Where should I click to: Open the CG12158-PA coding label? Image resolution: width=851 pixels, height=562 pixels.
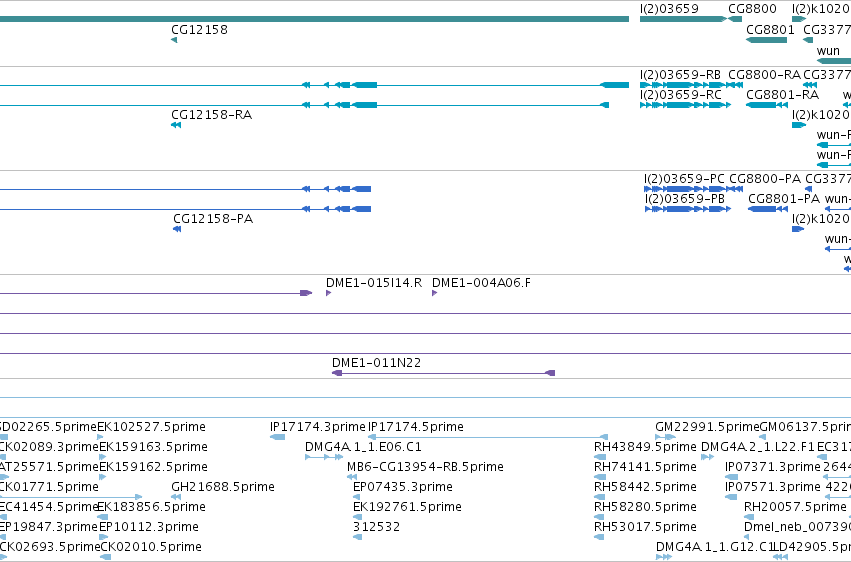[213, 219]
